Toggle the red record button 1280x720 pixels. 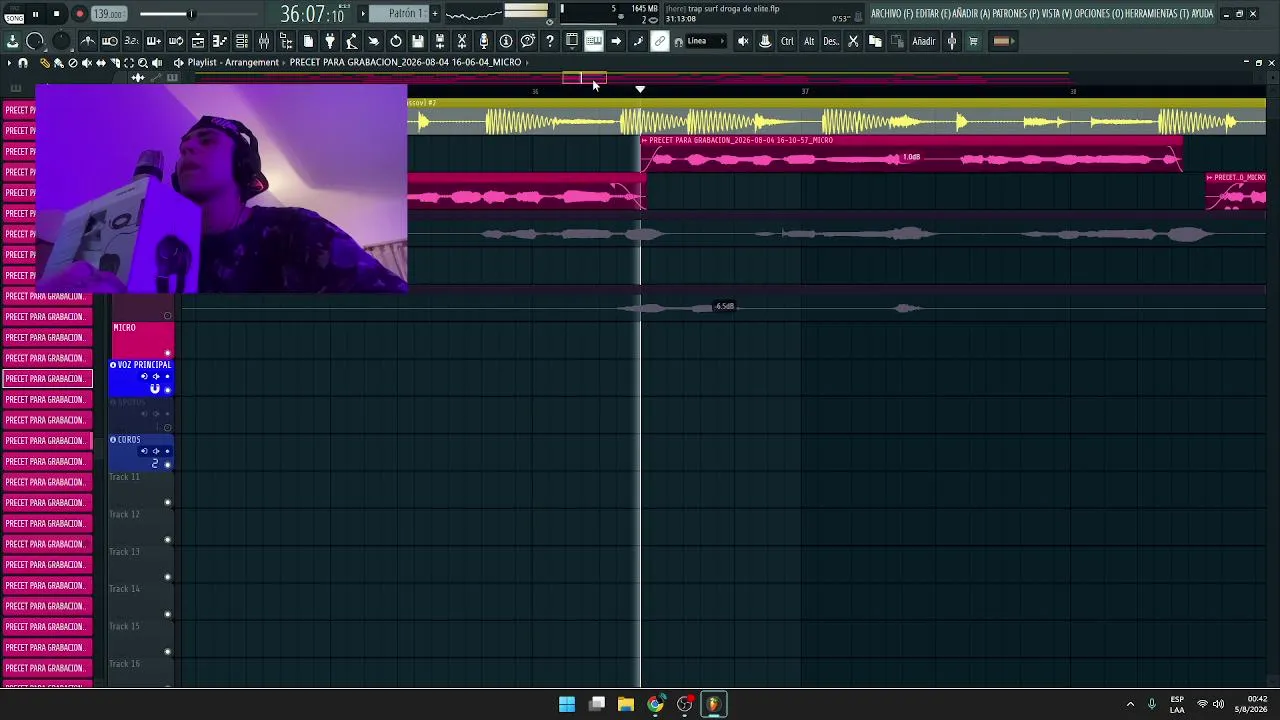pos(79,14)
